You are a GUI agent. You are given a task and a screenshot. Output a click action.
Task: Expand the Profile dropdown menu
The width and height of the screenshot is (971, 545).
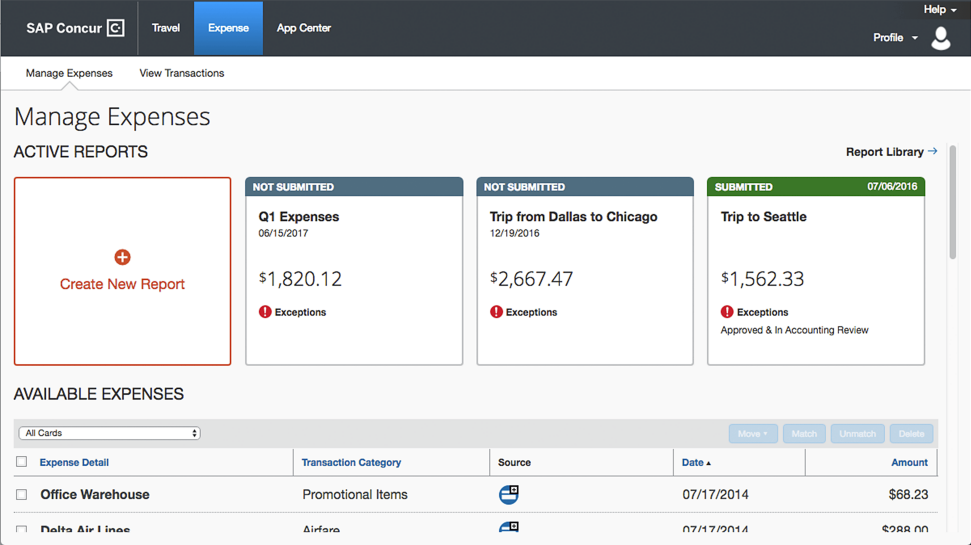(895, 38)
